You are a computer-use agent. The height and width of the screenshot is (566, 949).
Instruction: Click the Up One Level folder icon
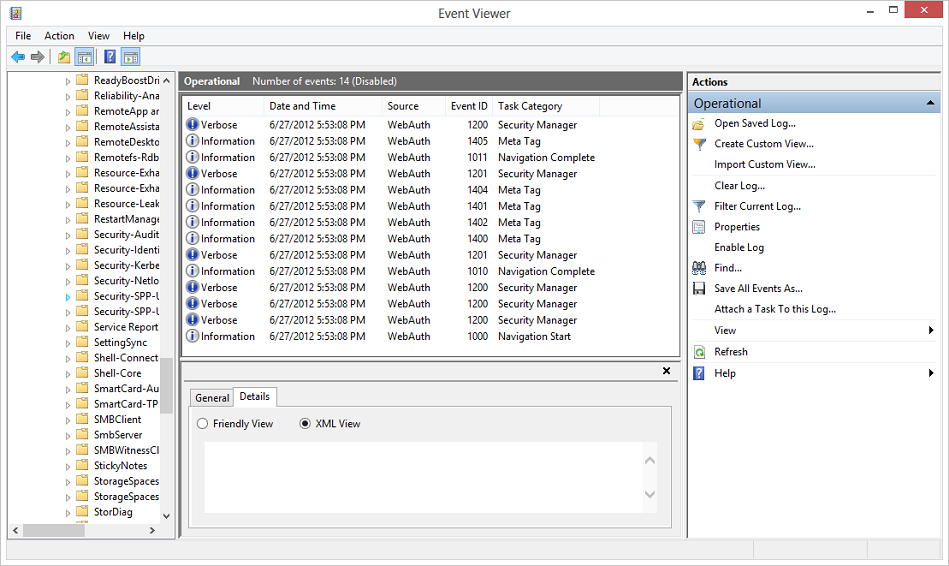[64, 57]
